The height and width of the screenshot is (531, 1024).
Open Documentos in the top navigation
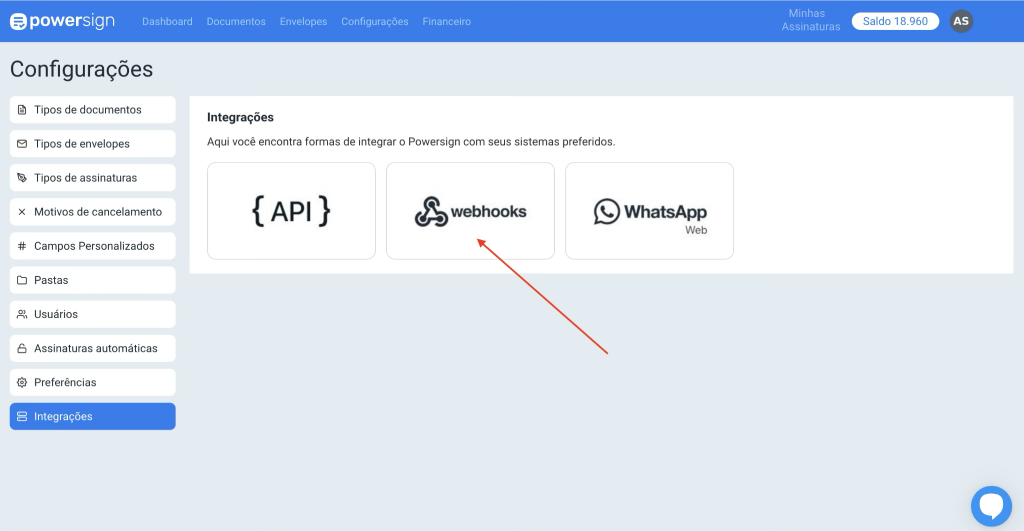click(x=236, y=22)
